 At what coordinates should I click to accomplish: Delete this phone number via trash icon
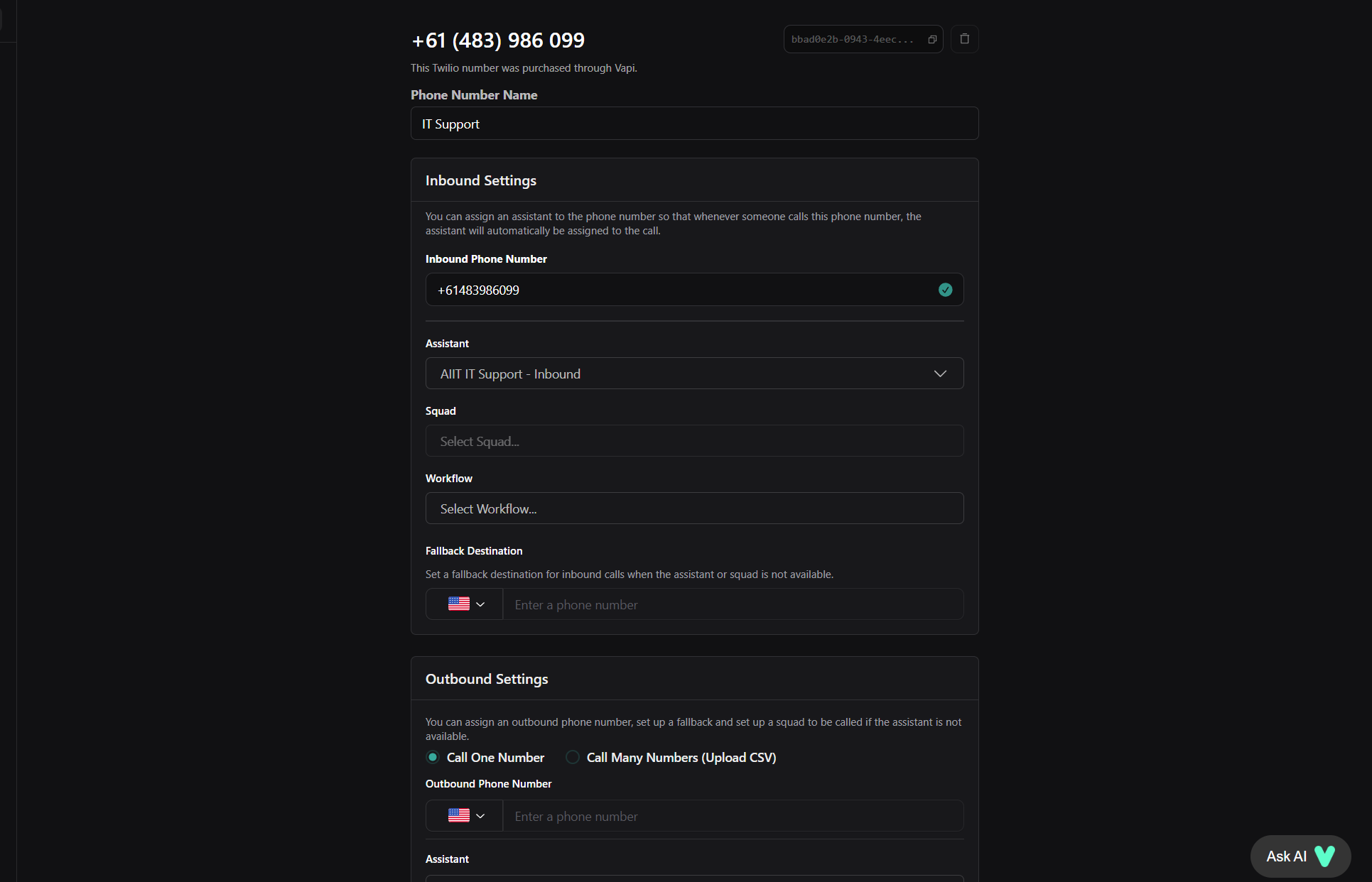click(964, 39)
